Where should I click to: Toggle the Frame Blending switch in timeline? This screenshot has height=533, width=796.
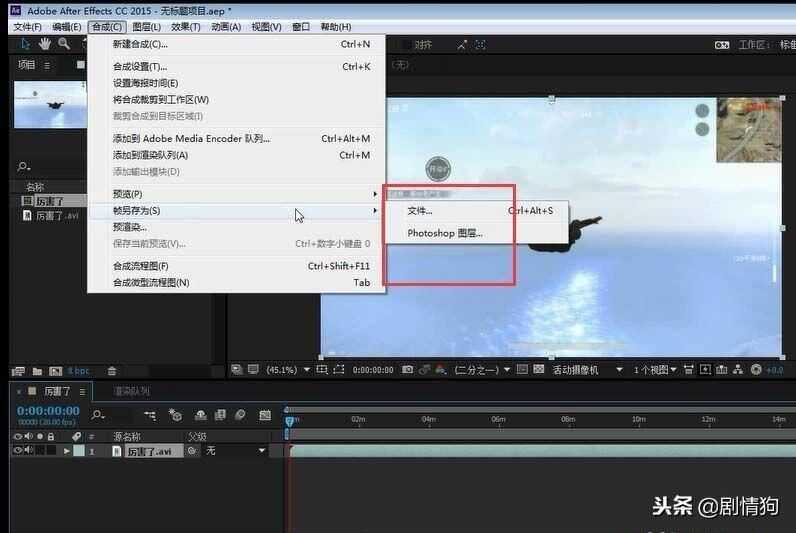pyautogui.click(x=220, y=415)
